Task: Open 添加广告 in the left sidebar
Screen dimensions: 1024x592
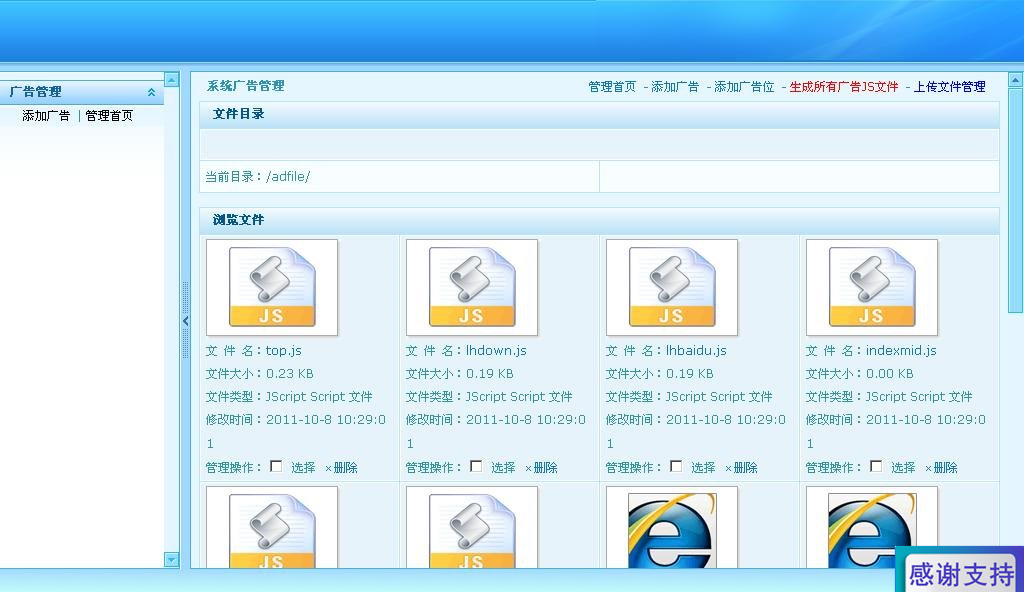Action: pos(46,116)
